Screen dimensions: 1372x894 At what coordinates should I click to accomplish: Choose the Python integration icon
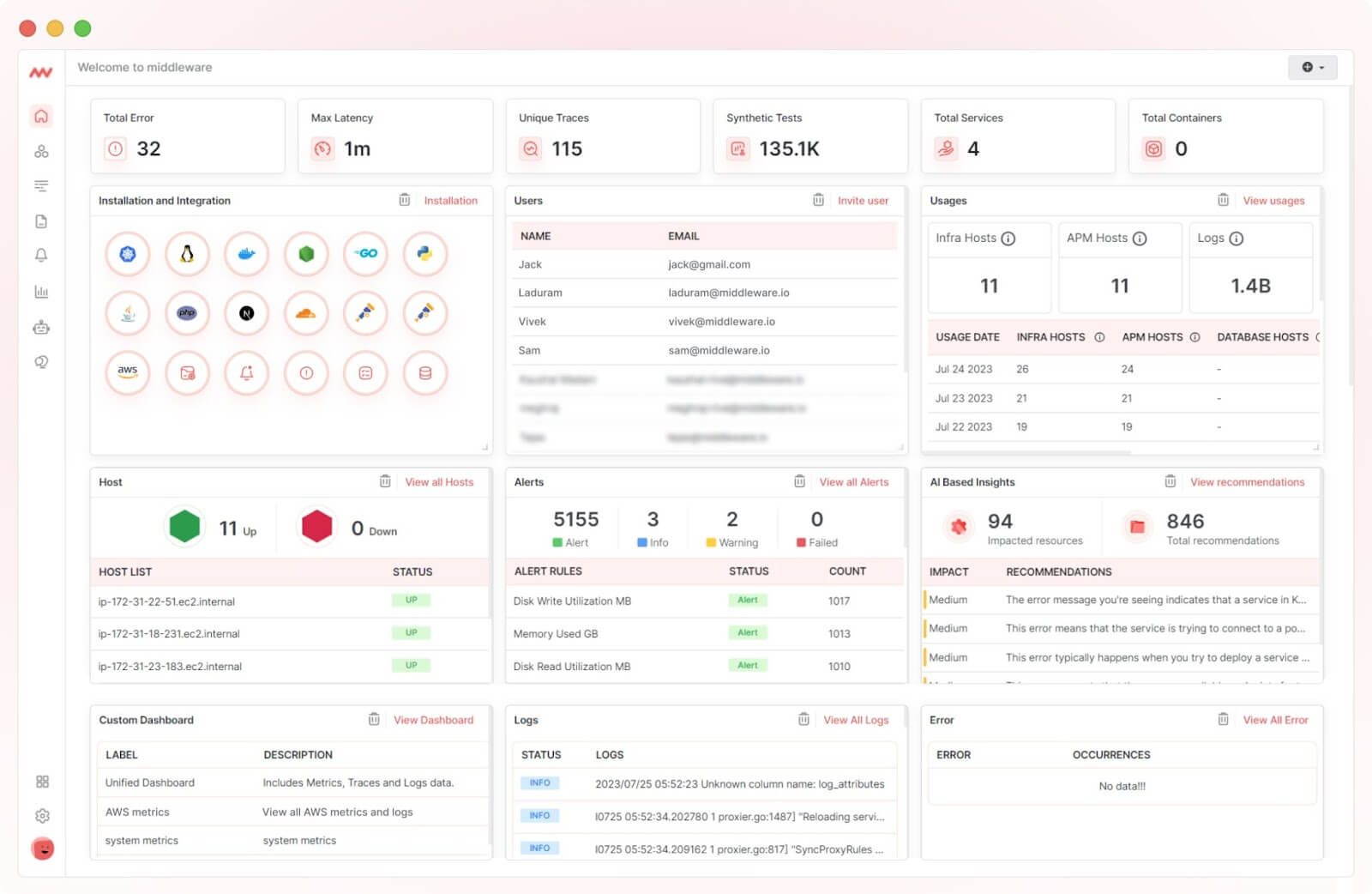[x=425, y=254]
